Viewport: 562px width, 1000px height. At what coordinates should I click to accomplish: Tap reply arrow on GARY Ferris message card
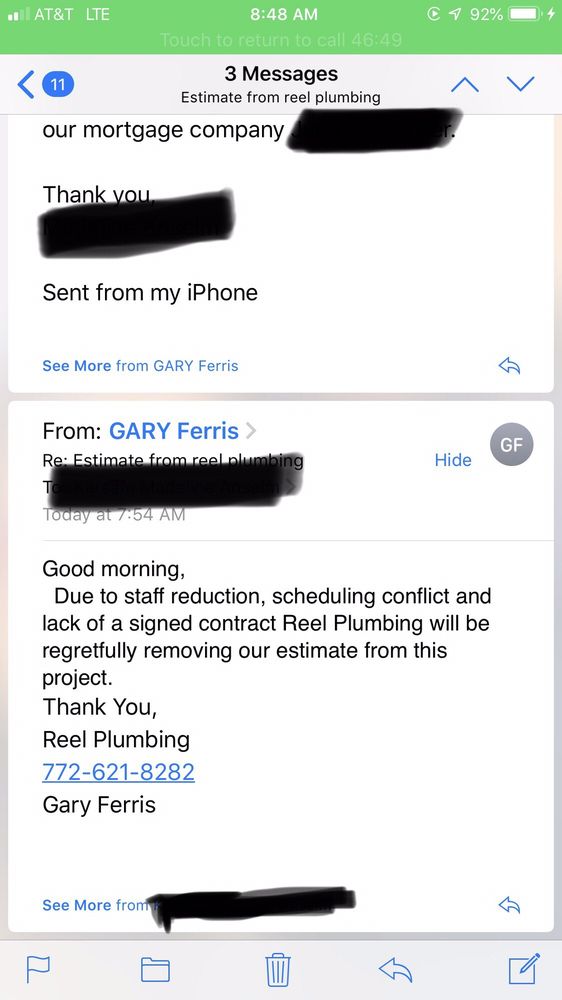tap(509, 904)
